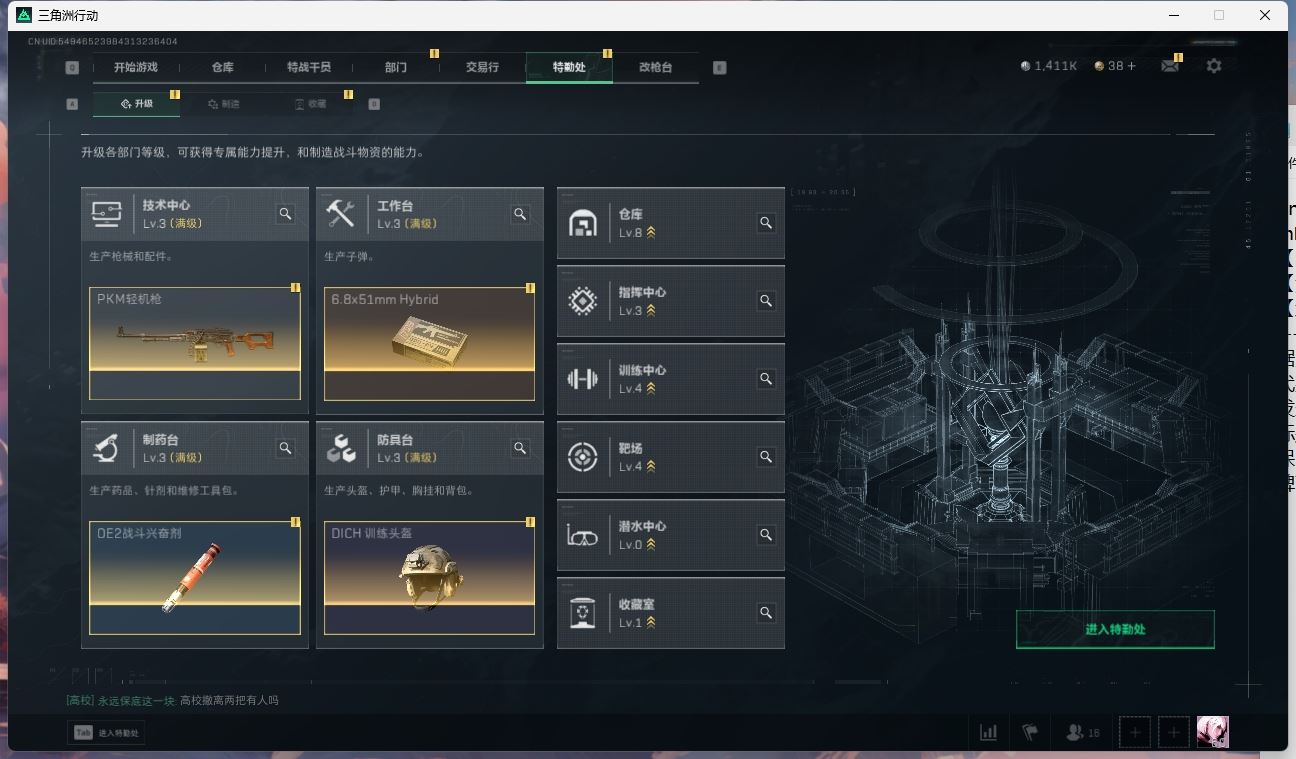The image size is (1296, 759).
Task: Add currency with plus next to 38
Action: [1131, 66]
